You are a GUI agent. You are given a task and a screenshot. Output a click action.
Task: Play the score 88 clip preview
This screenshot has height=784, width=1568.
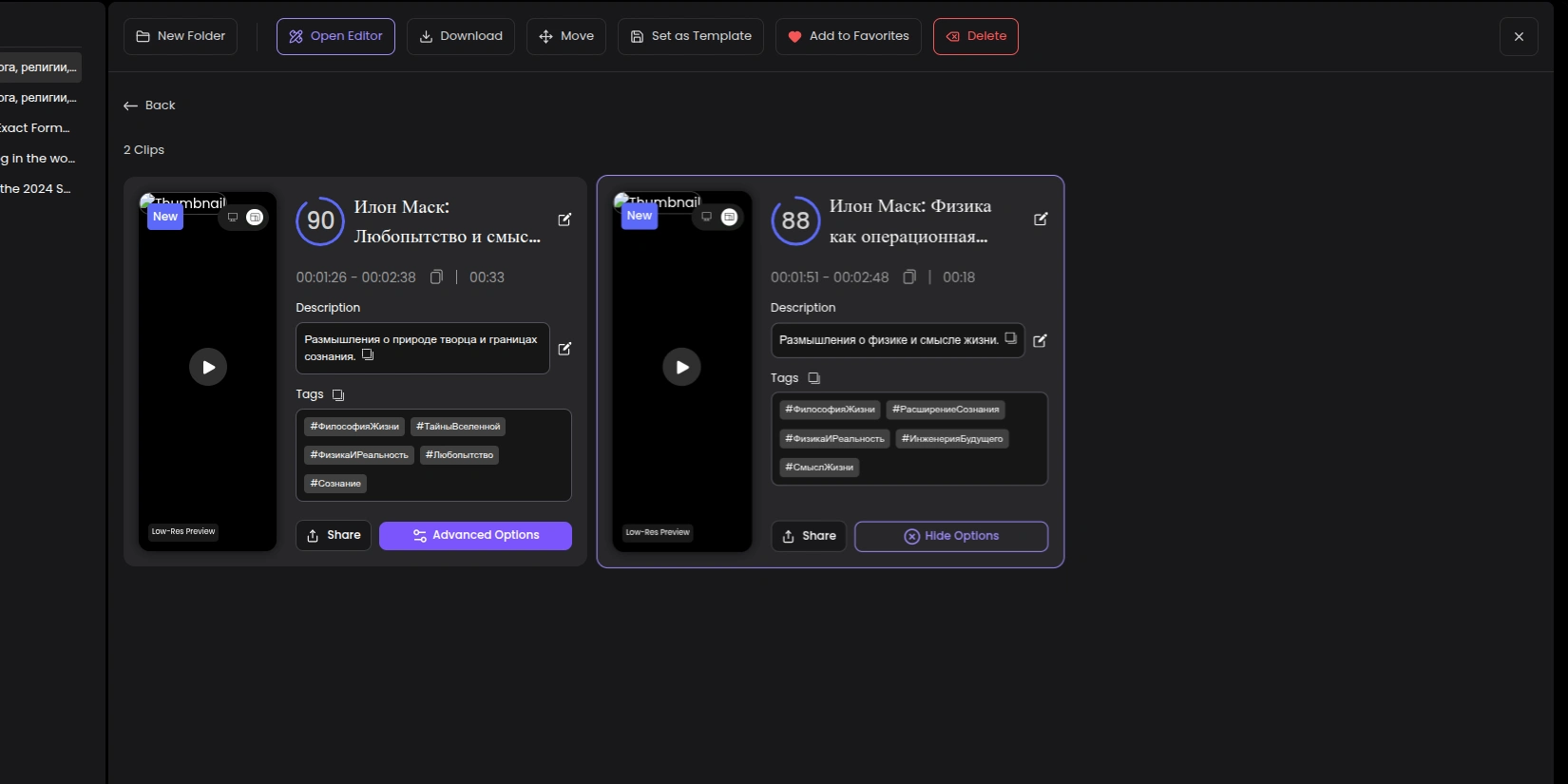682,367
